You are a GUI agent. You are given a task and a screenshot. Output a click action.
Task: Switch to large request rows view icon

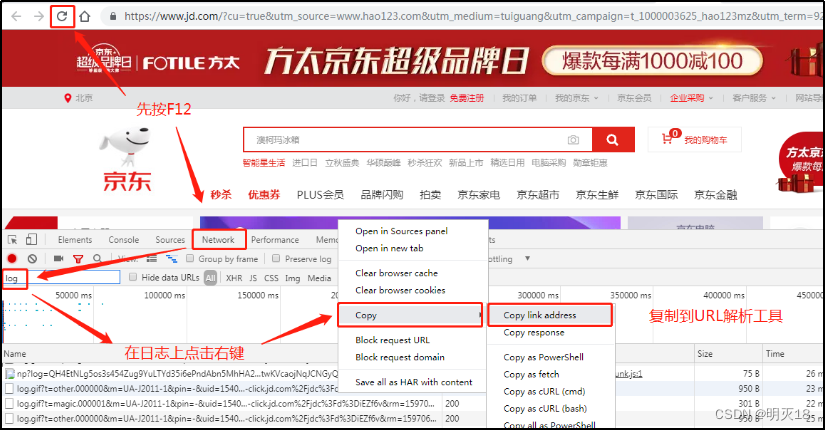(152, 258)
